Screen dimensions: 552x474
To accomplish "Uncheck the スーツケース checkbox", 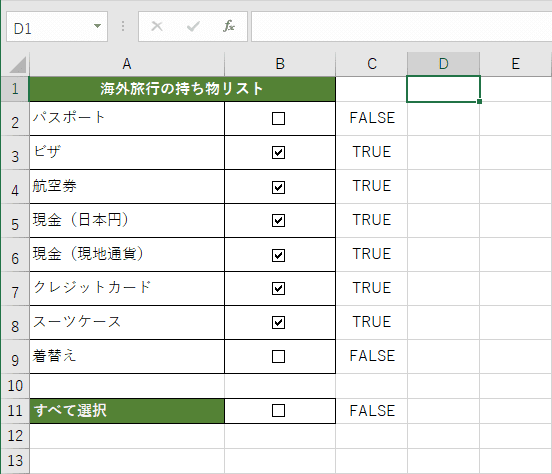I will pos(278,322).
